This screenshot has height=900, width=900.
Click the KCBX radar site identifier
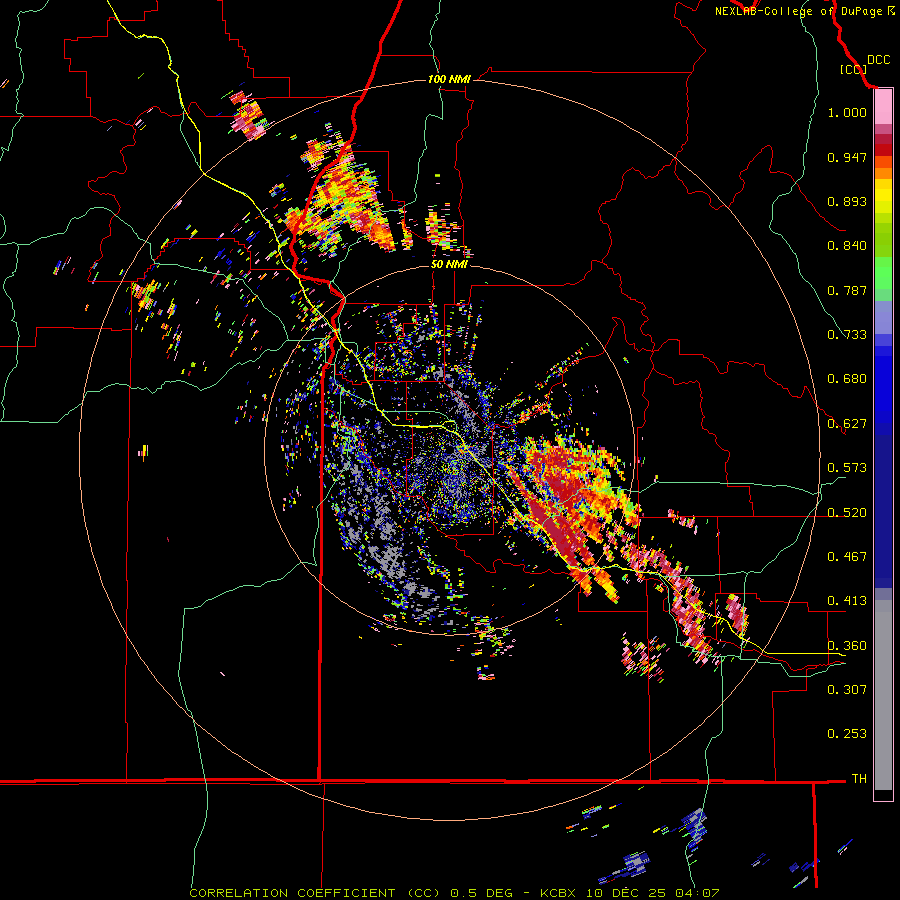[x=557, y=893]
